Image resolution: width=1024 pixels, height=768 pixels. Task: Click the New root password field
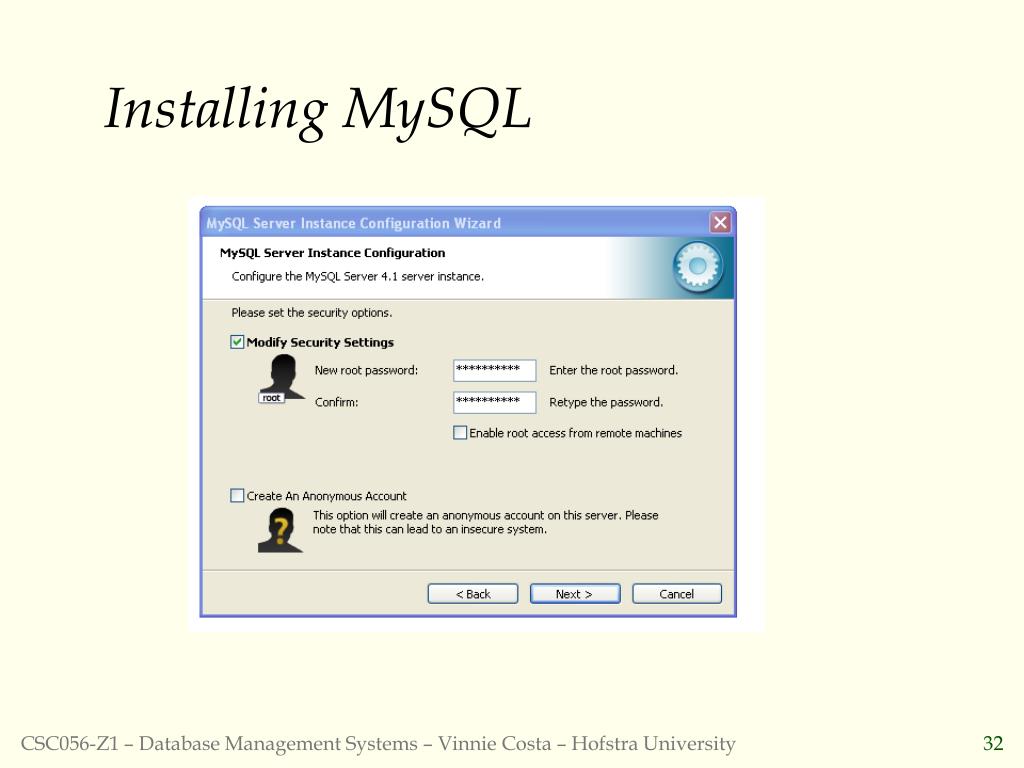(494, 370)
